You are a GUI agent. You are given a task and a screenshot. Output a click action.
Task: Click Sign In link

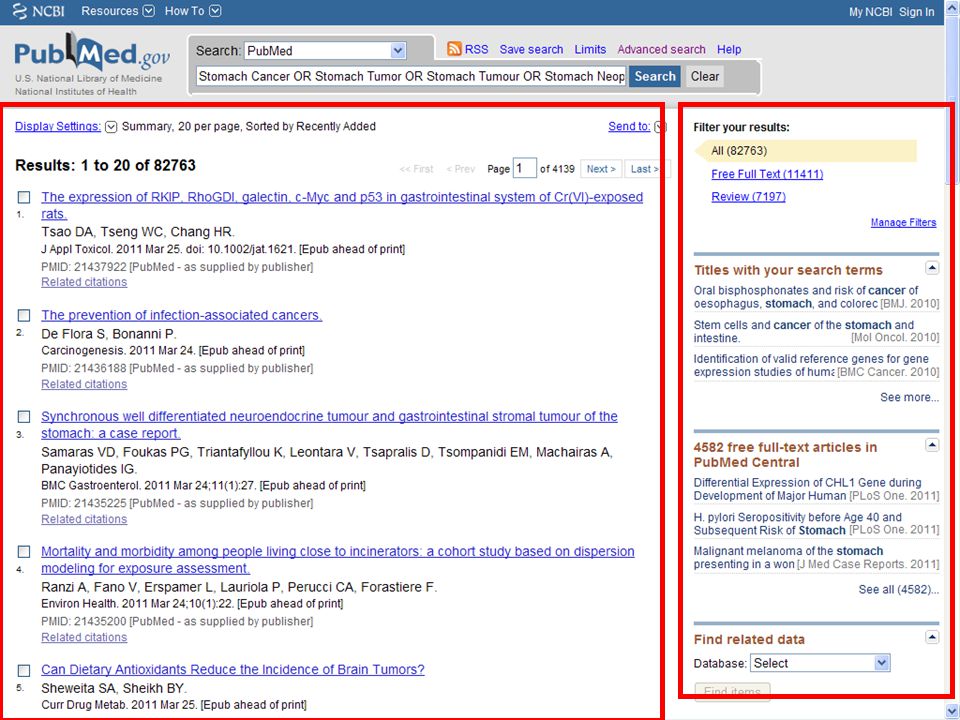coord(917,12)
